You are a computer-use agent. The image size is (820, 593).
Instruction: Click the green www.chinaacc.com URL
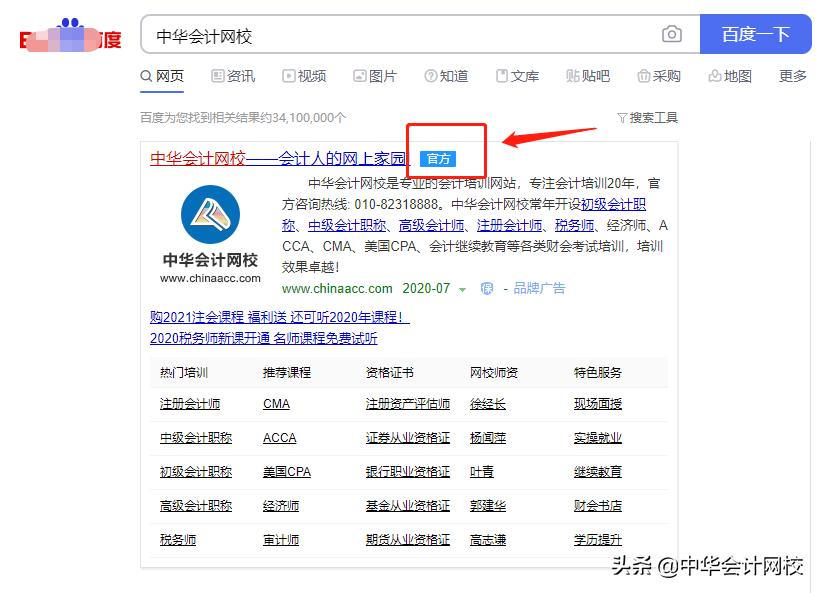[x=337, y=289]
